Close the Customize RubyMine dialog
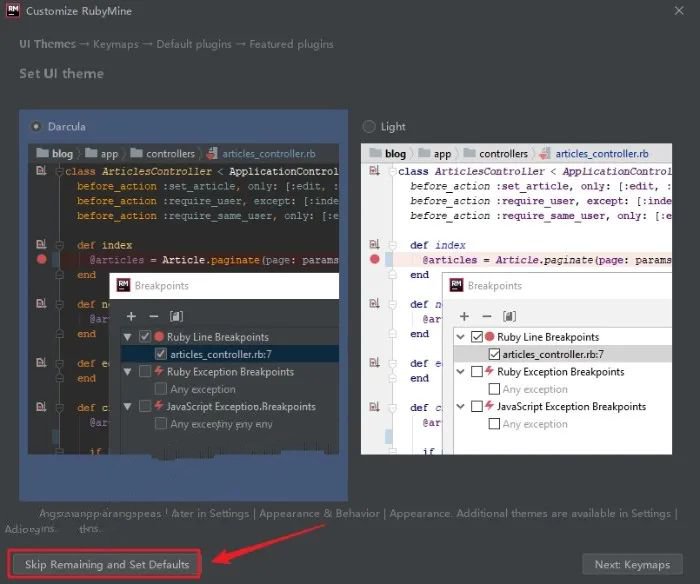 pos(679,11)
